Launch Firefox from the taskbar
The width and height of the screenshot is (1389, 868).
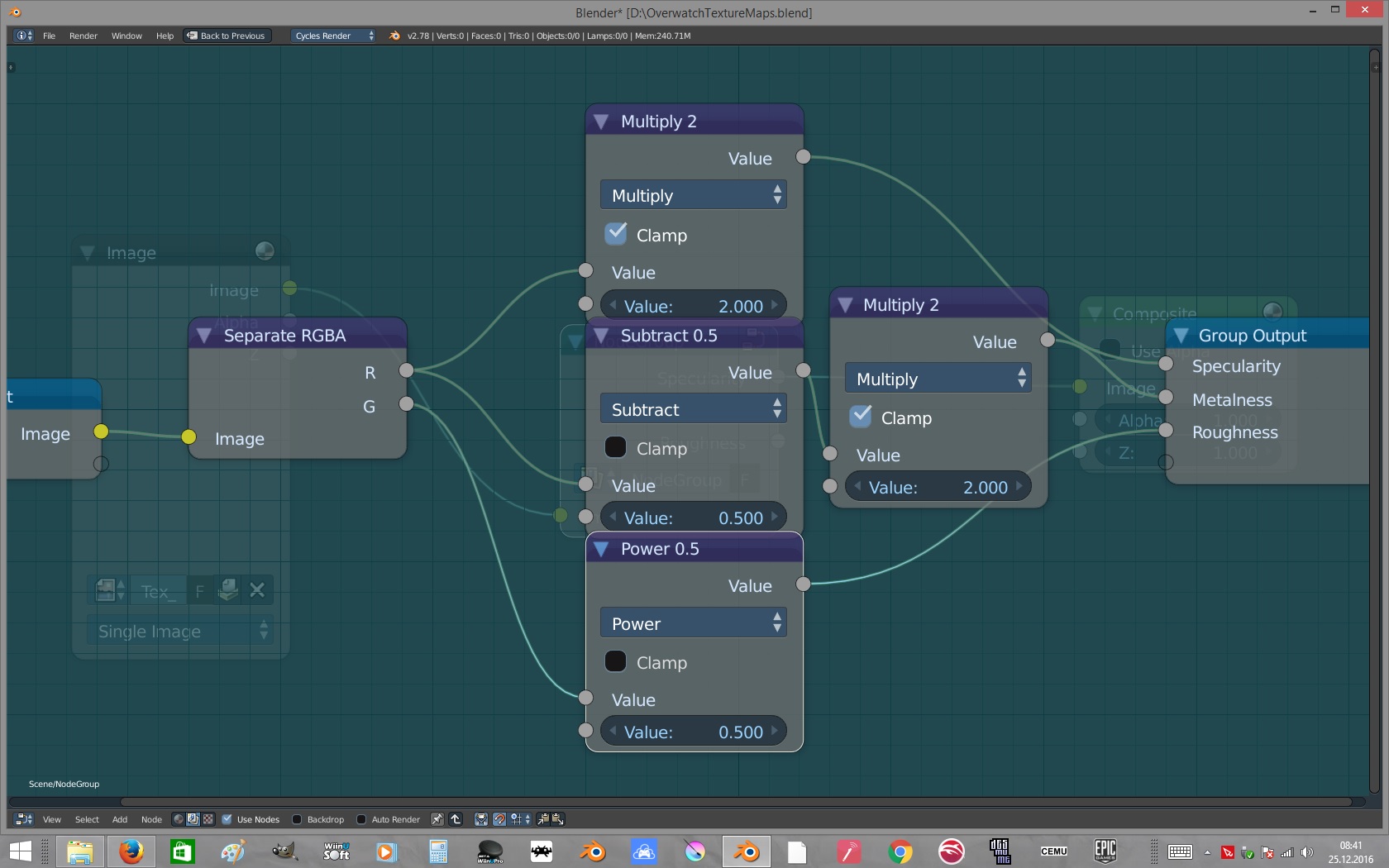pyautogui.click(x=131, y=851)
